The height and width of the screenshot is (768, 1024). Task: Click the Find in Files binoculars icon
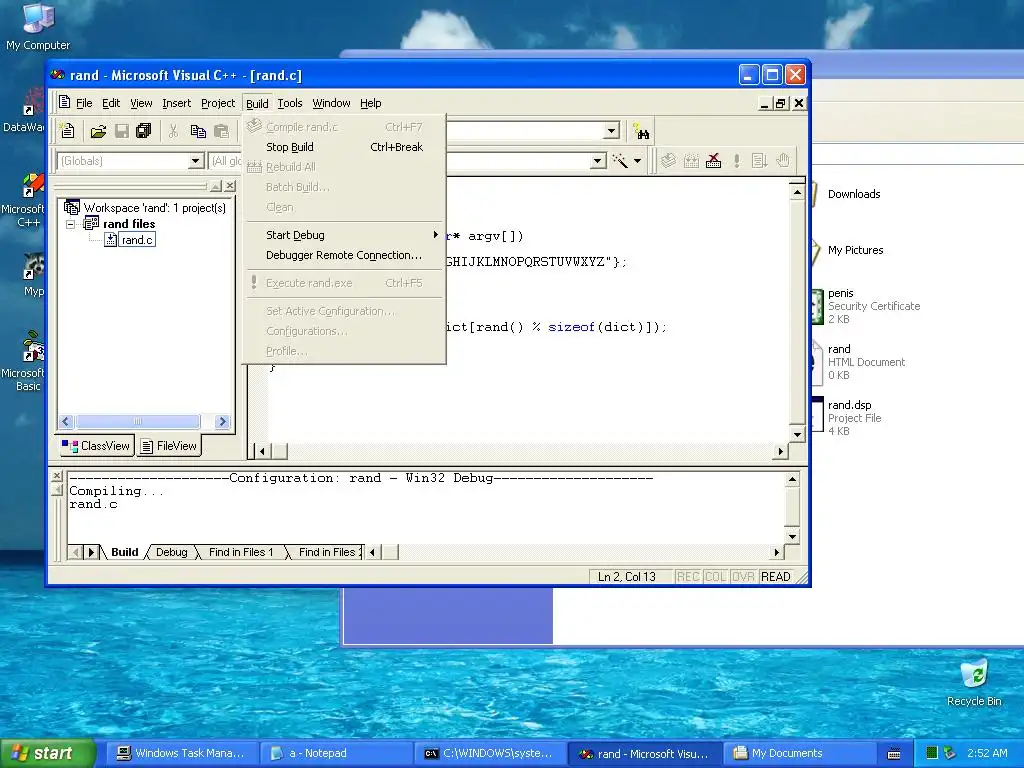(x=641, y=132)
